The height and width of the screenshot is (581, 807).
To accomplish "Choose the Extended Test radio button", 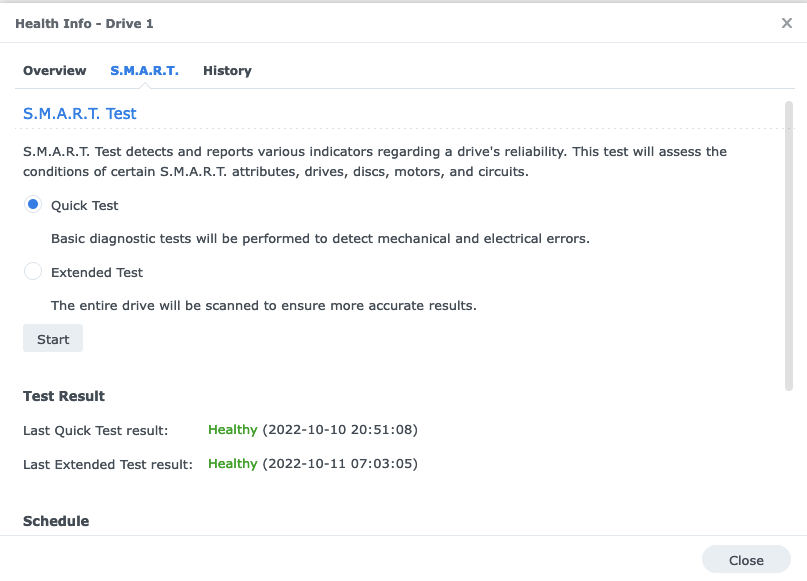I will coord(33,272).
